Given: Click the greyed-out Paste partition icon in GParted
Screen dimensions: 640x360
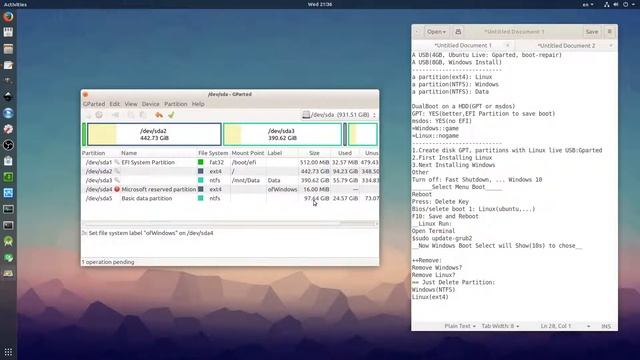Looking at the screenshot, I should [x=142, y=115].
